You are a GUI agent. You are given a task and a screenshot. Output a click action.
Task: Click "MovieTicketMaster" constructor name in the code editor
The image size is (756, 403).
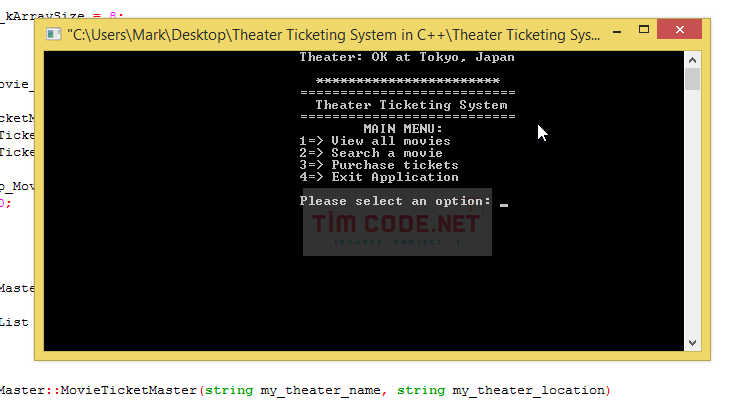click(x=129, y=390)
